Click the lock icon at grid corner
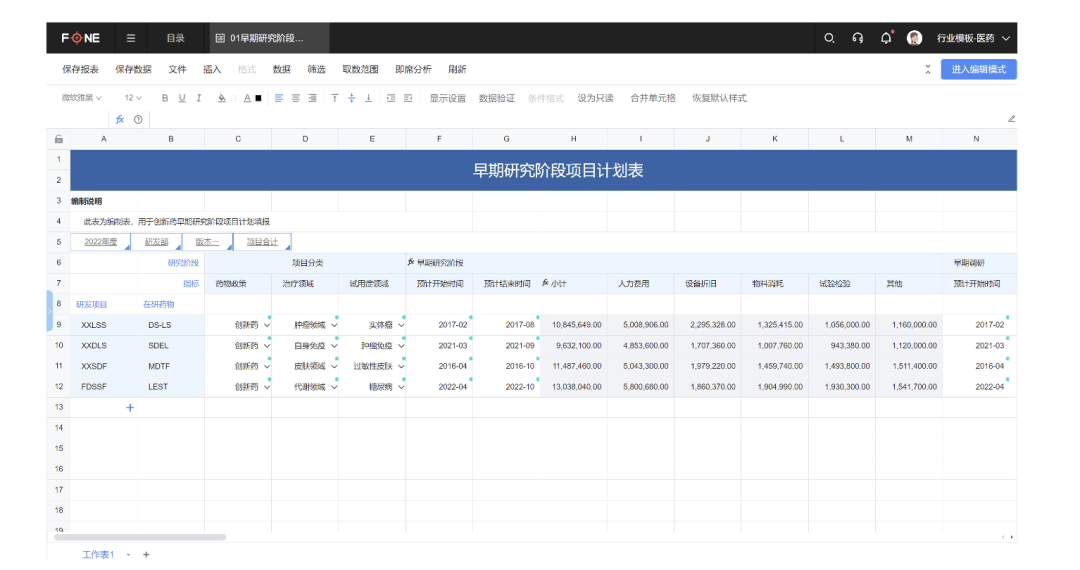 59,139
